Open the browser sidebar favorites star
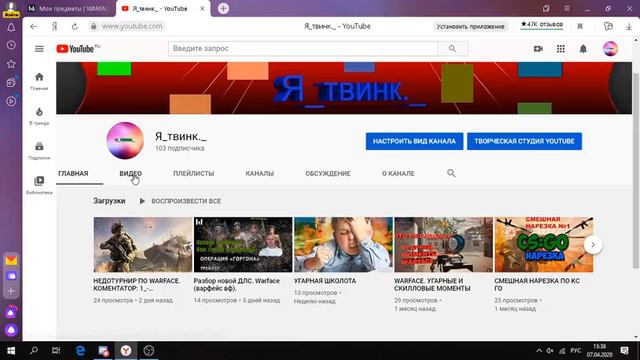Image resolution: width=640 pixels, height=360 pixels. click(11, 64)
